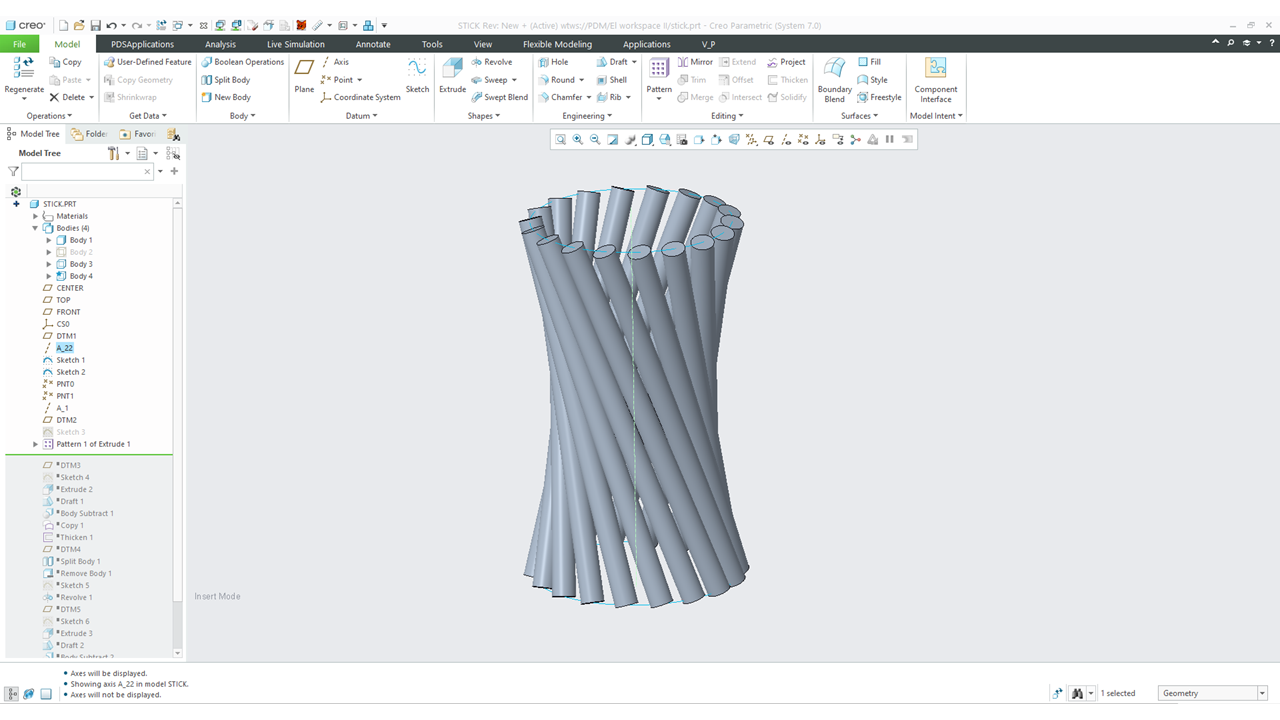Click the Undo arrow icon
This screenshot has height=720, width=1280.
pyautogui.click(x=110, y=25)
